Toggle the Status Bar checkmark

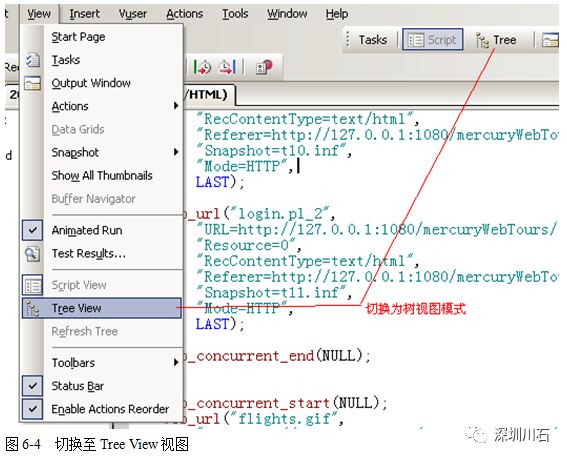[x=33, y=386]
